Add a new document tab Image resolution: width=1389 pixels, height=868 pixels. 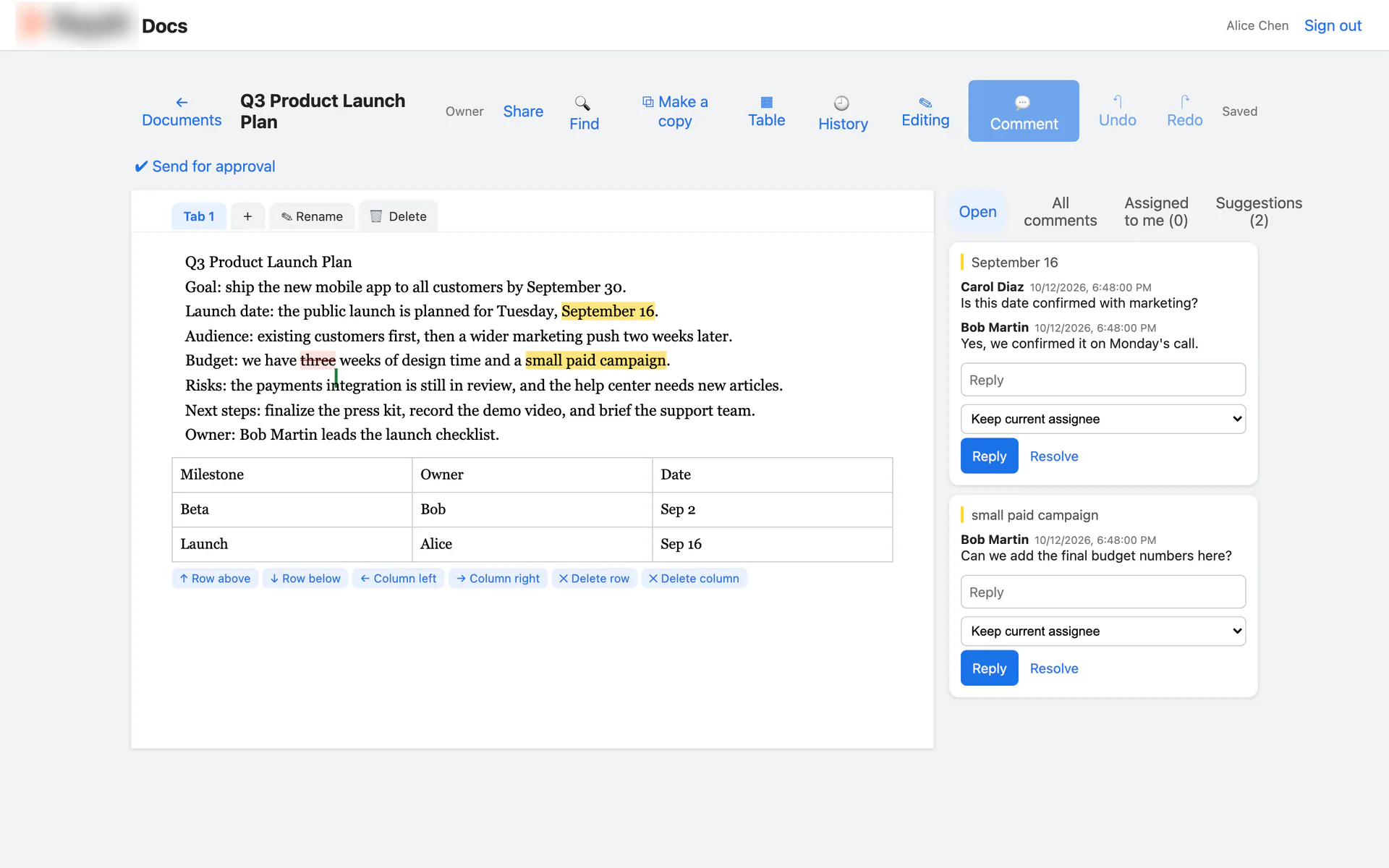247,216
